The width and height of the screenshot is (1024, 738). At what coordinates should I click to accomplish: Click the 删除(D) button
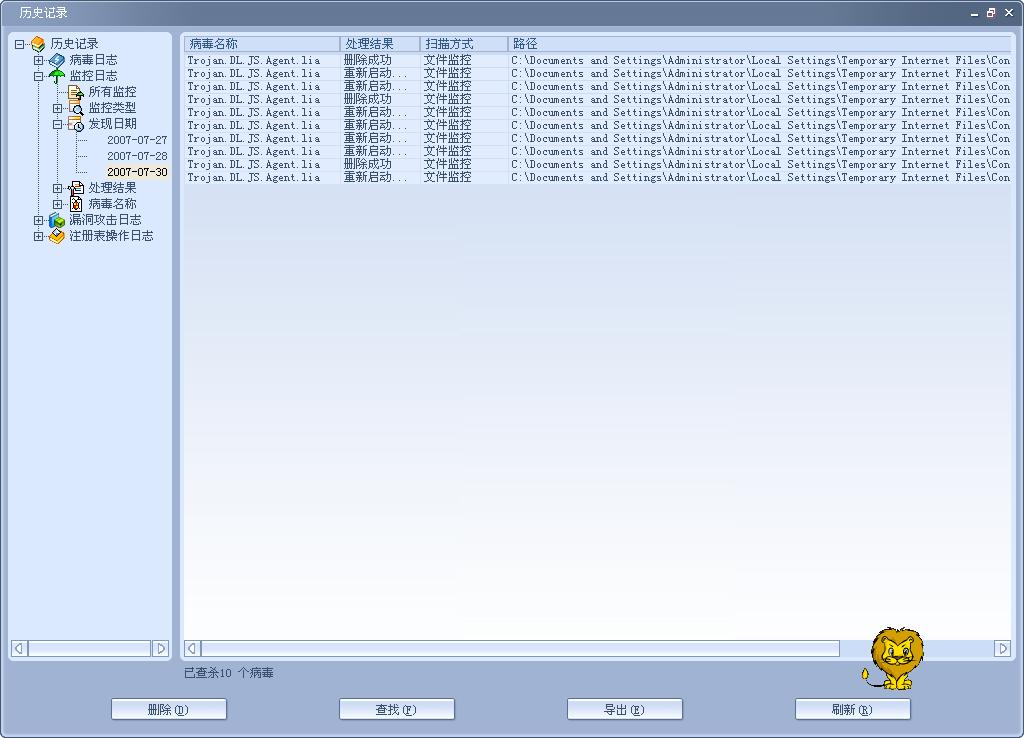(168, 709)
